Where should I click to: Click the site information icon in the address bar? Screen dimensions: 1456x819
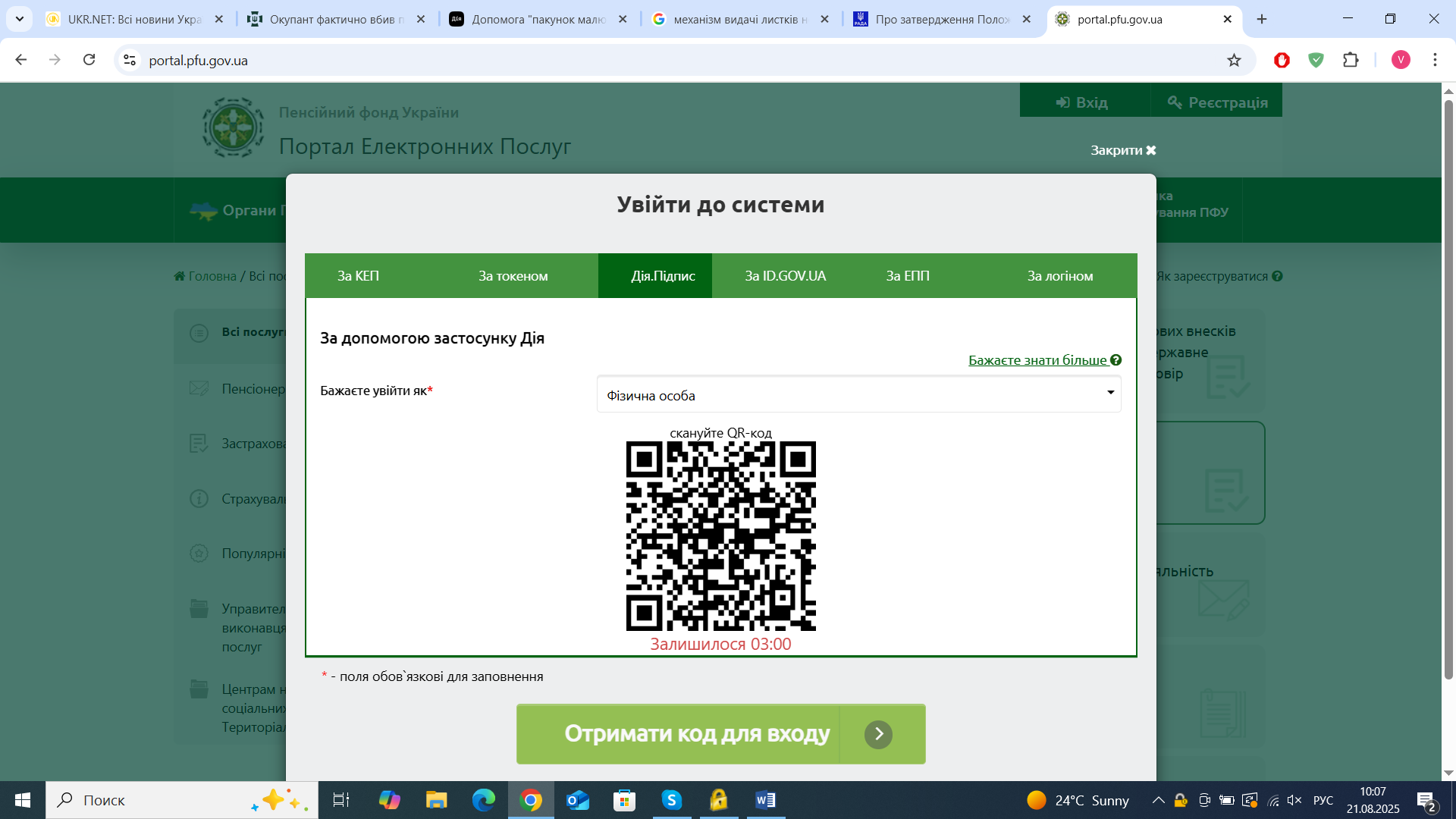[130, 60]
